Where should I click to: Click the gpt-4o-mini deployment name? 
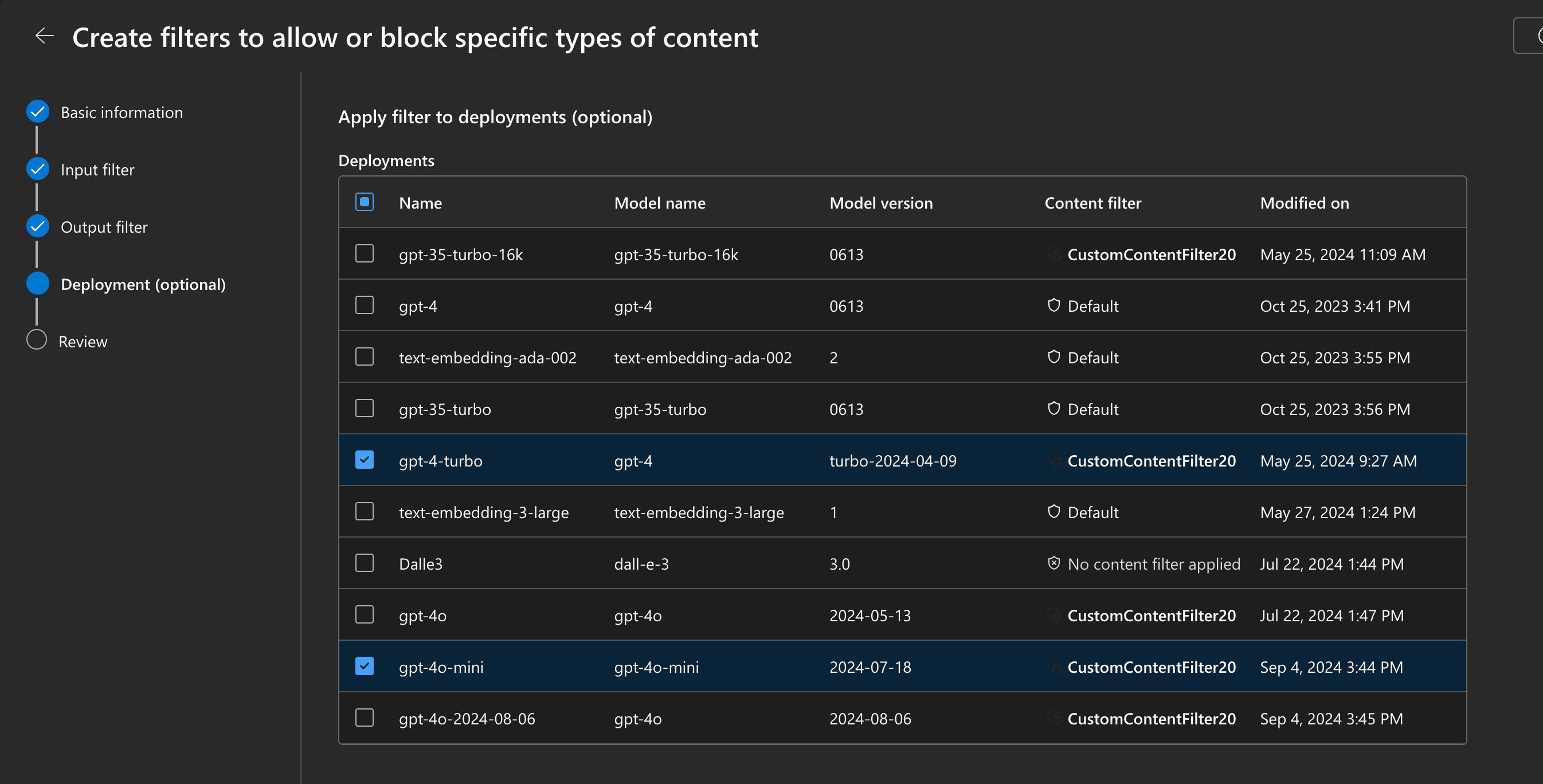click(441, 667)
